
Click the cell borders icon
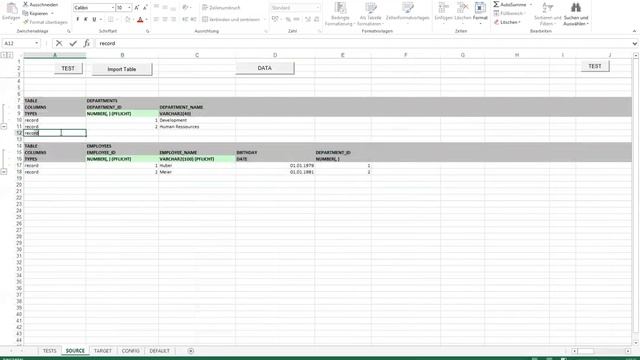111,20
